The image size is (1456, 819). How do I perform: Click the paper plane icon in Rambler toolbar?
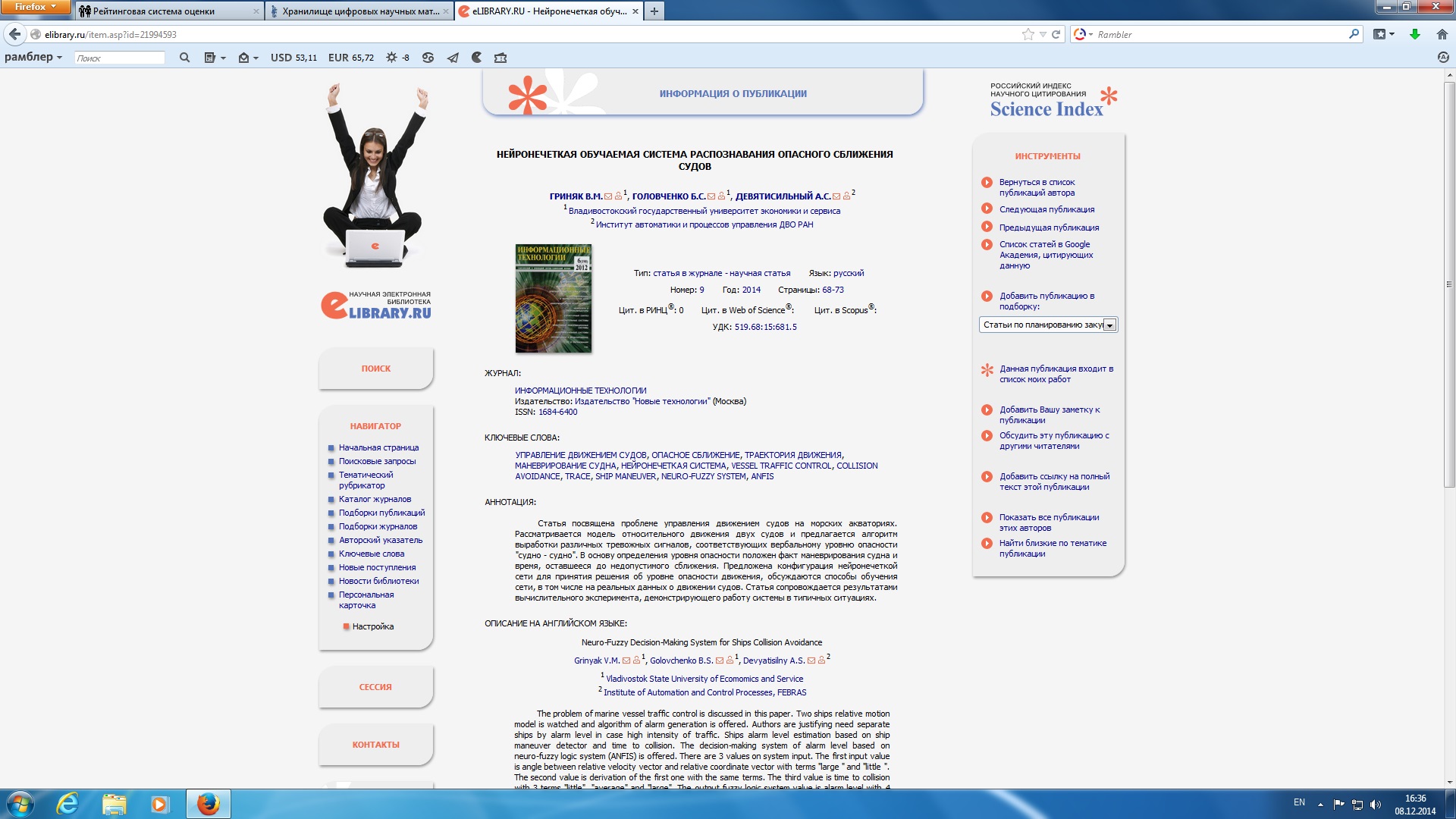pyautogui.click(x=453, y=58)
